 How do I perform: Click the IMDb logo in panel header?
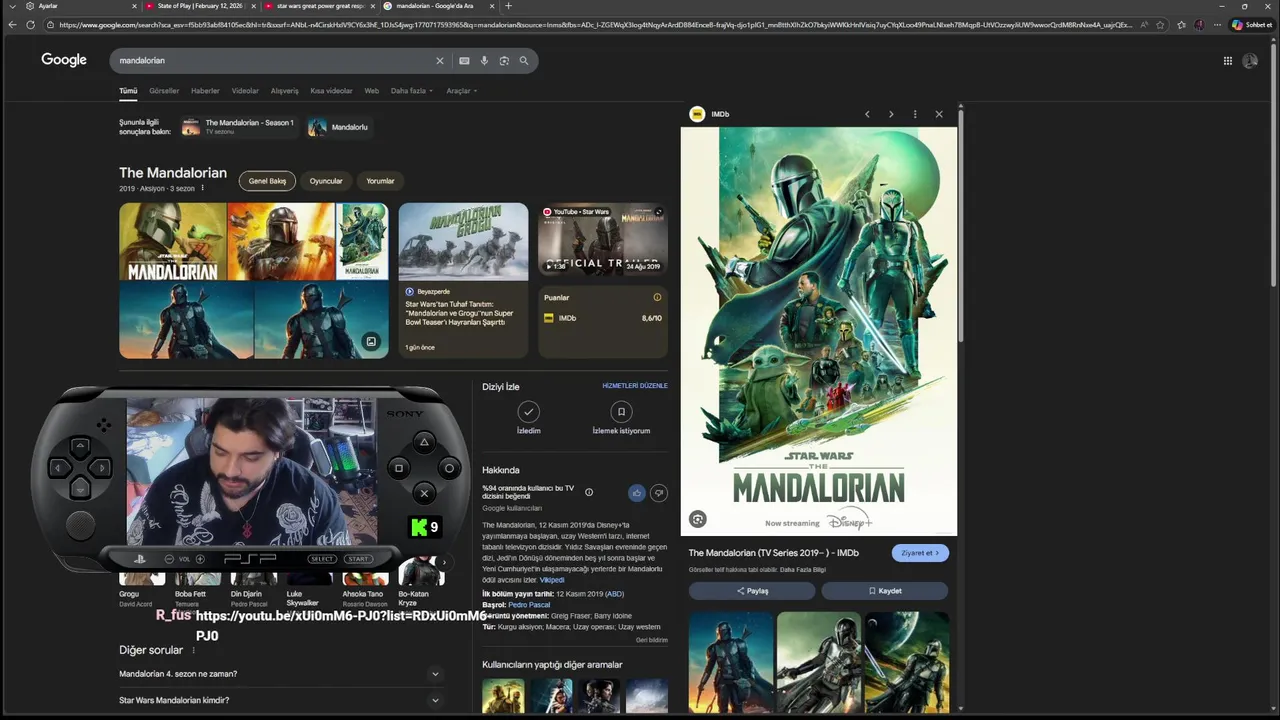click(x=697, y=114)
